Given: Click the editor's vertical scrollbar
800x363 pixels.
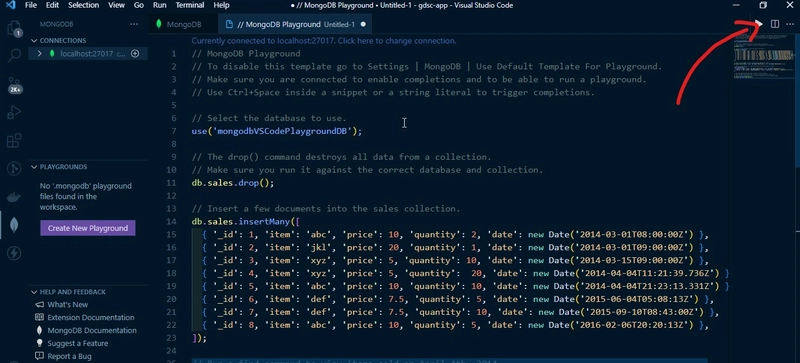Looking at the screenshot, I should coord(797,197).
